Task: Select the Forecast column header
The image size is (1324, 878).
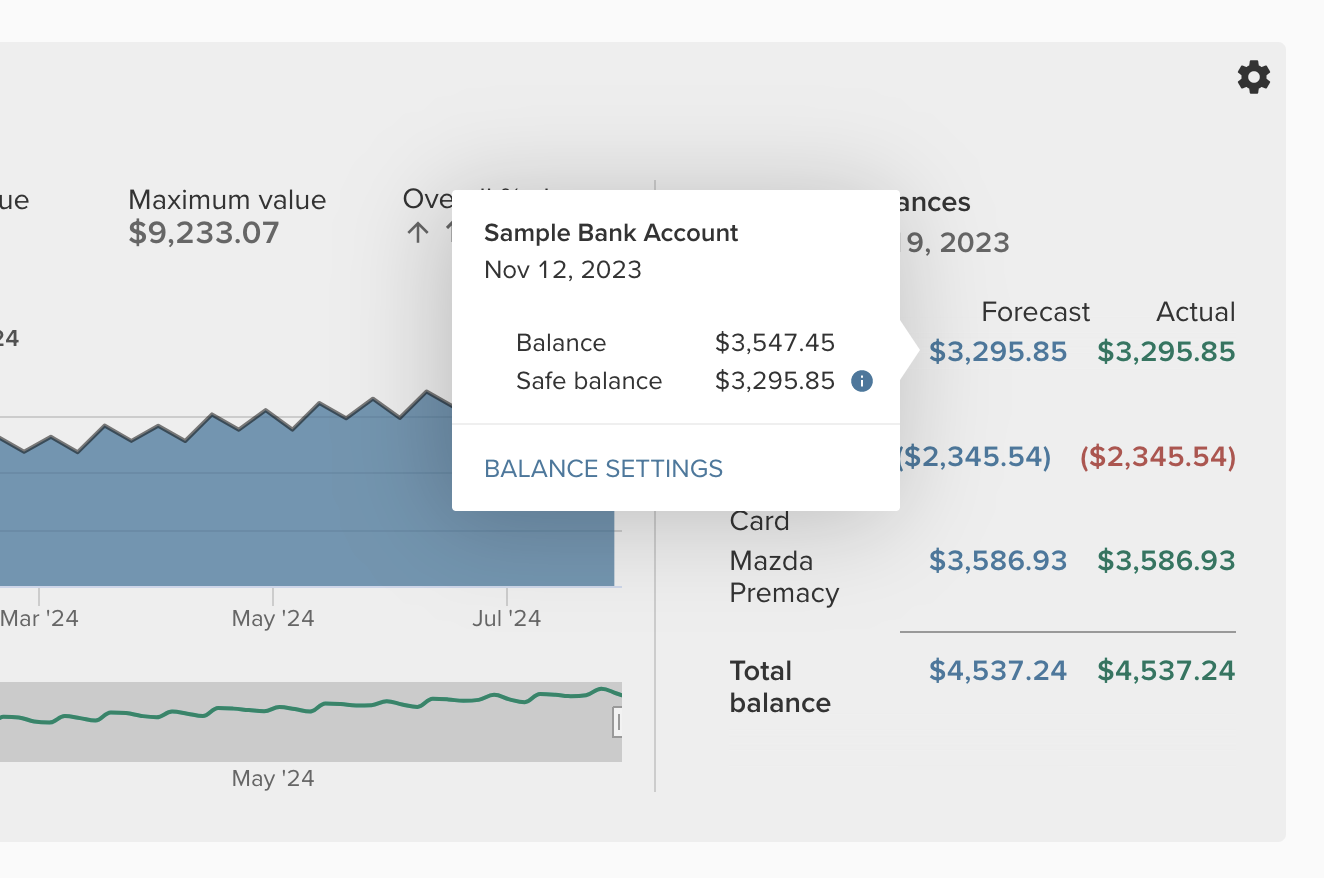Action: [x=1035, y=312]
